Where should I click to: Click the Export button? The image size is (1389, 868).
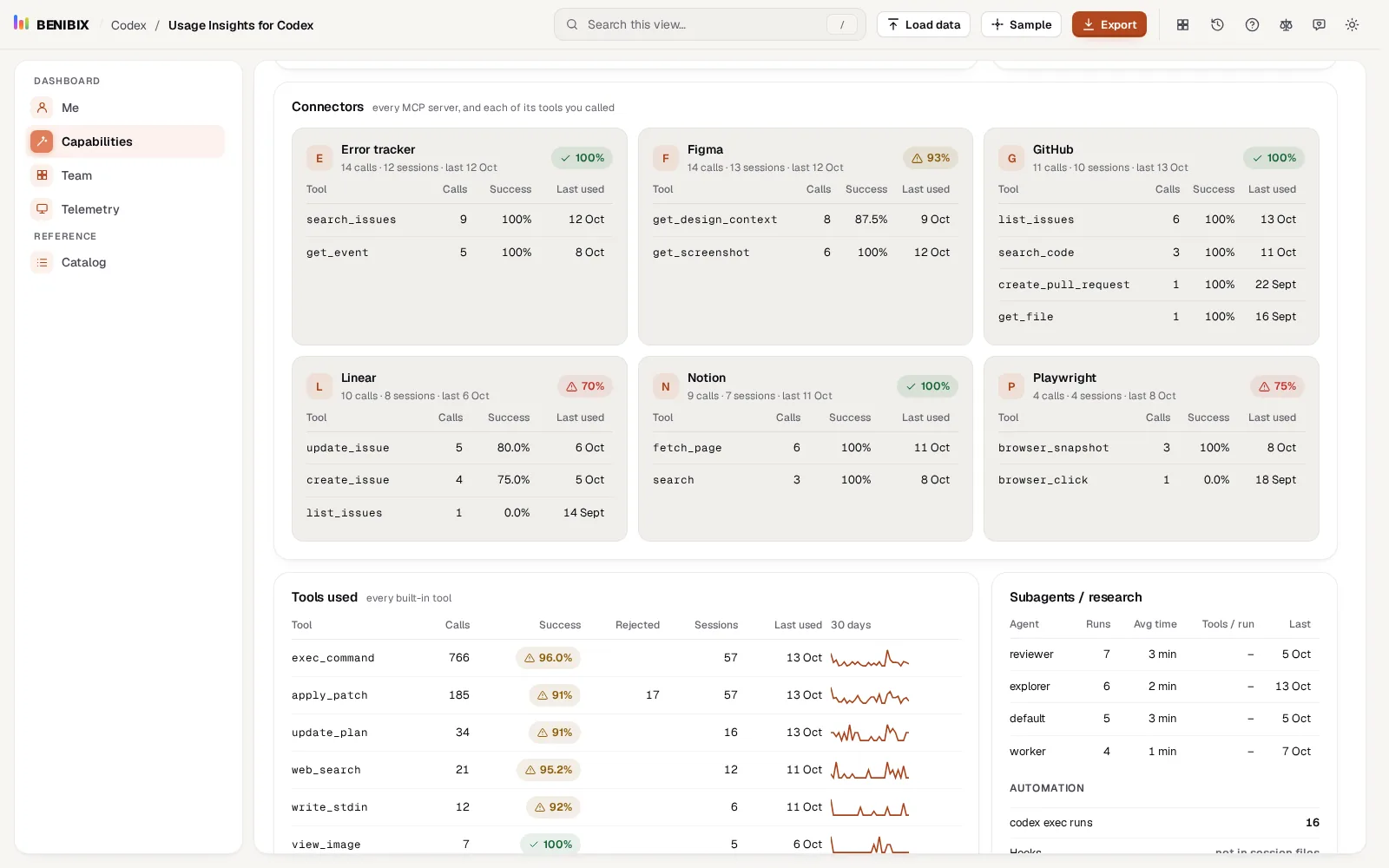[1109, 25]
